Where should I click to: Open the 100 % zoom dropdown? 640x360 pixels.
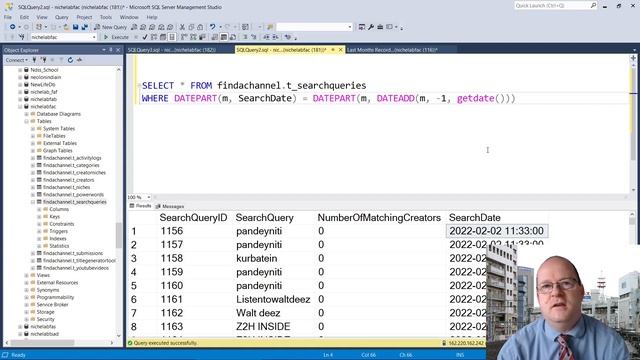(x=149, y=197)
